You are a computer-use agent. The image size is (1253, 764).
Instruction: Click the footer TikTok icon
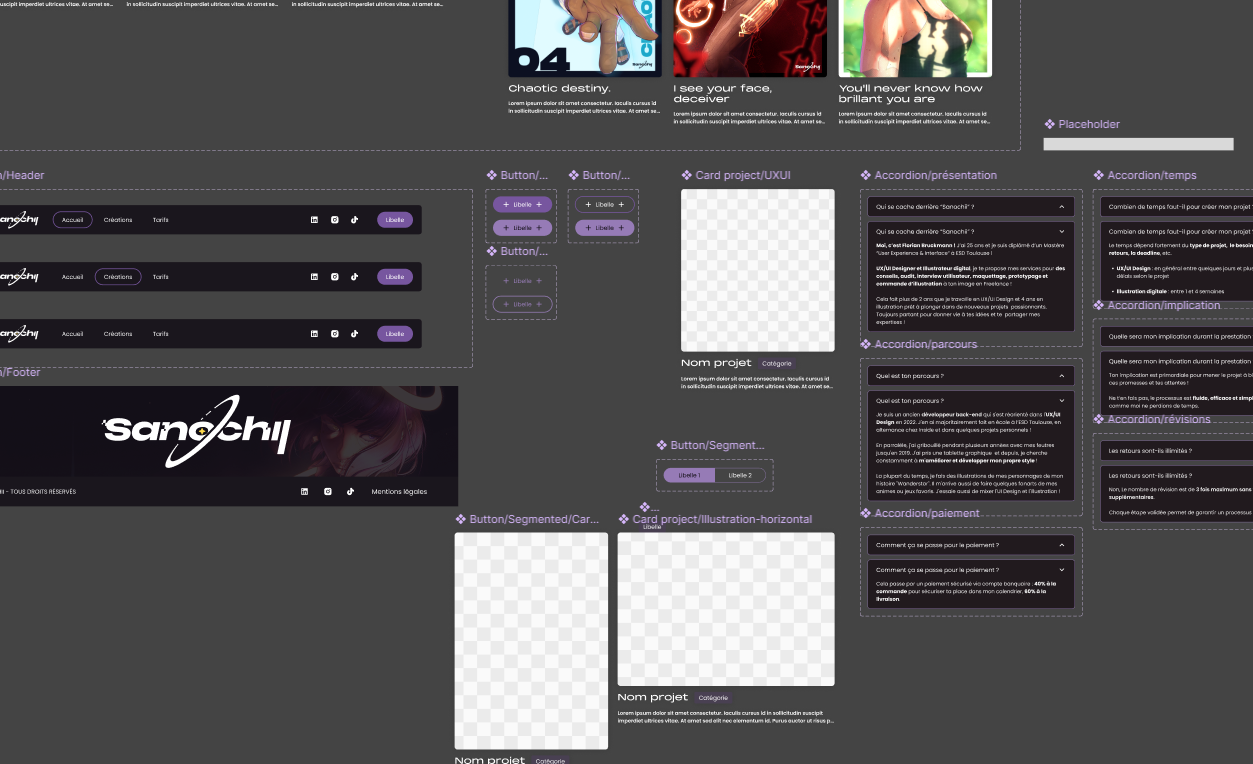point(350,491)
